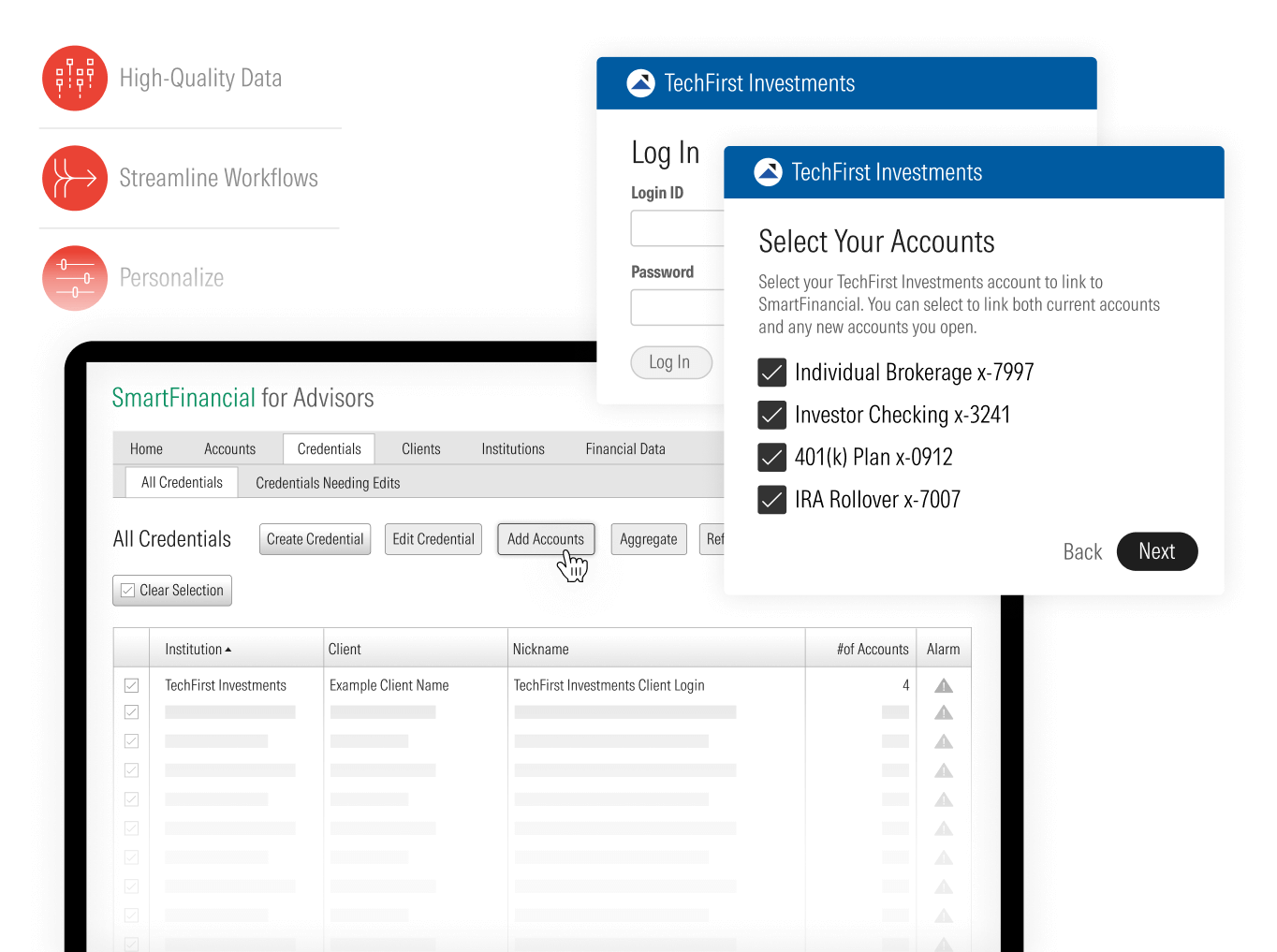Screen dimensions: 1277x952
Task: Click the High-Quality Data red icon
Action: click(x=75, y=79)
